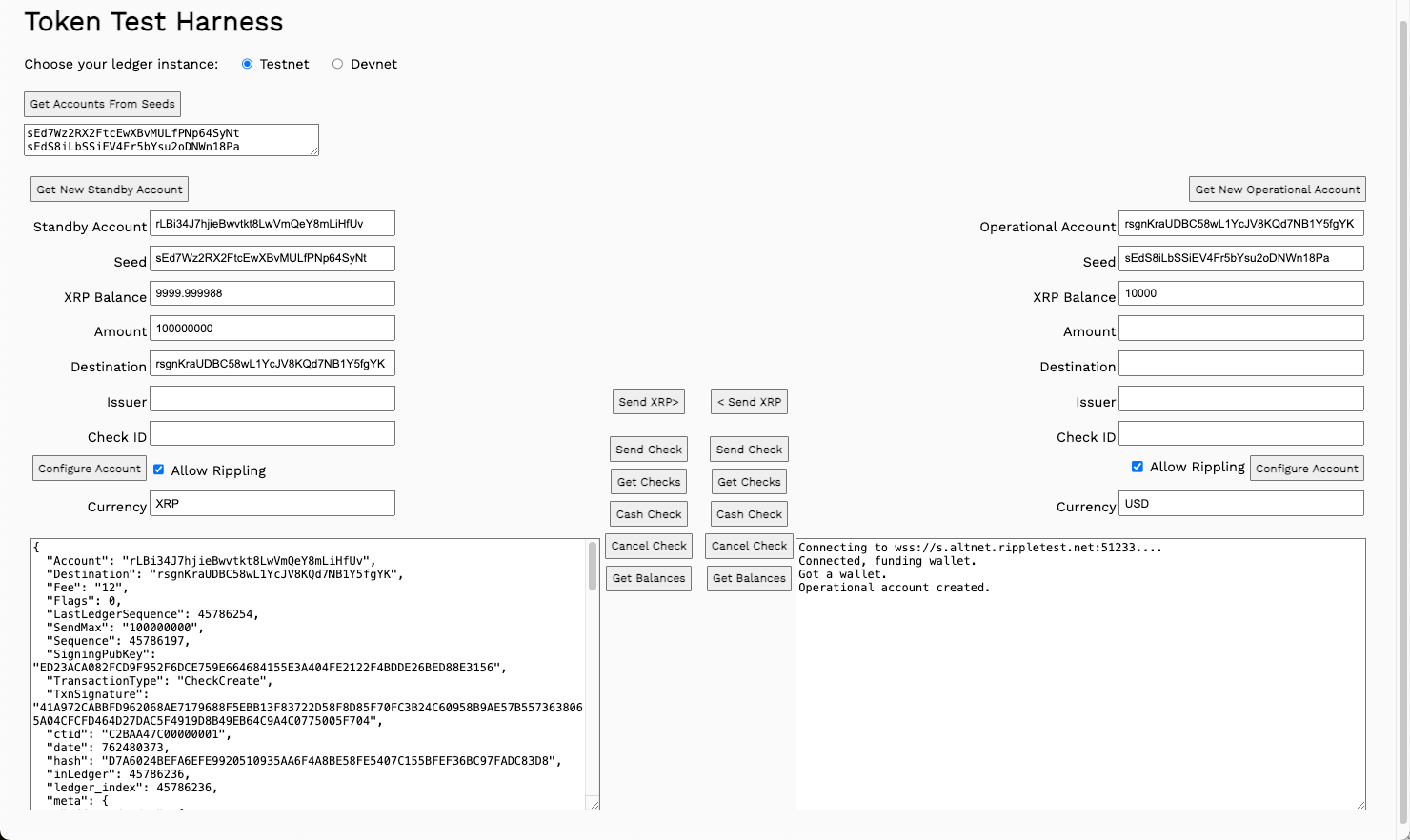Image resolution: width=1410 pixels, height=840 pixels.
Task: Click the operational-side Cancel Check button
Action: (x=749, y=546)
